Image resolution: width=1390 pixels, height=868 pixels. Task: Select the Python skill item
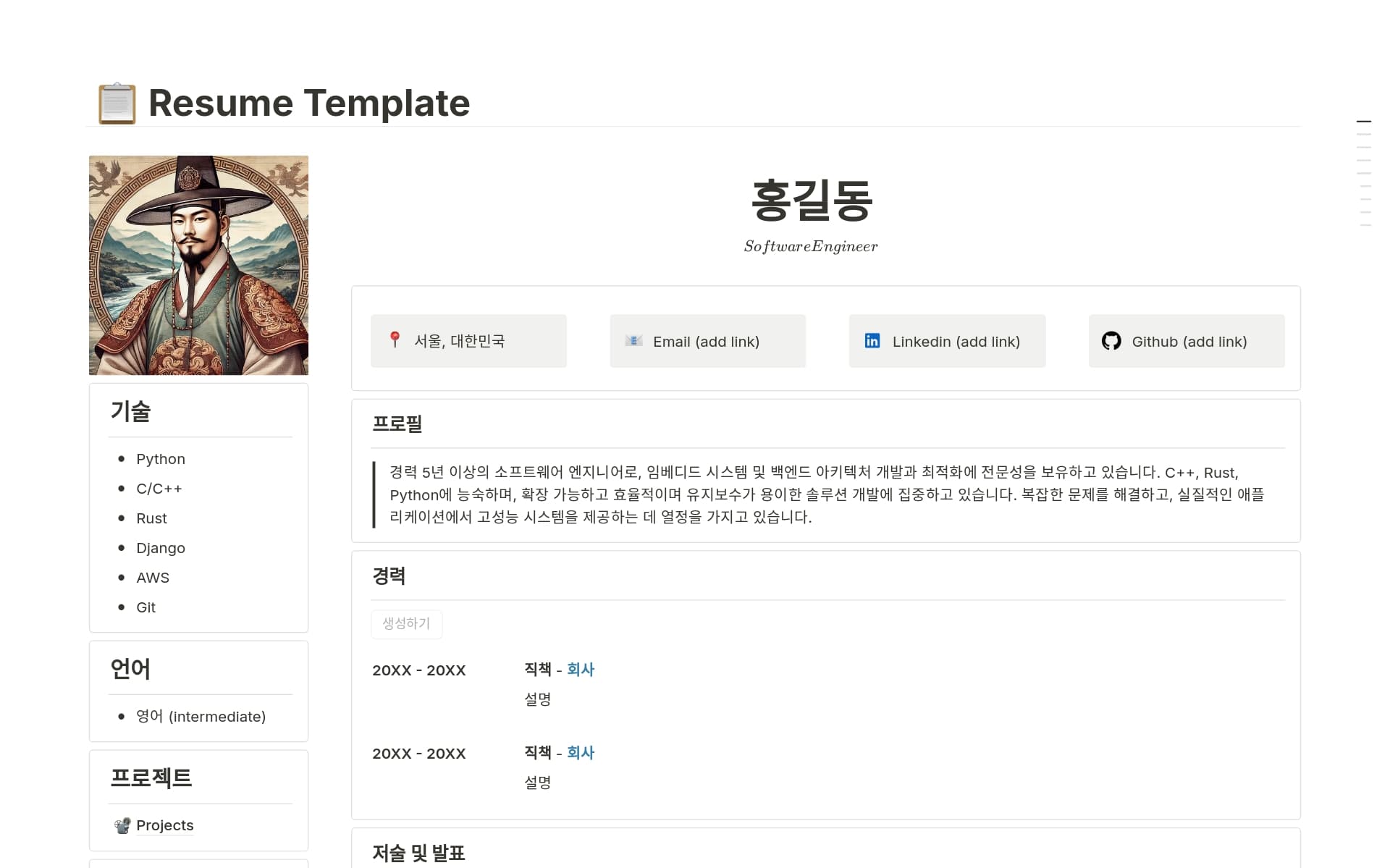[x=161, y=459]
